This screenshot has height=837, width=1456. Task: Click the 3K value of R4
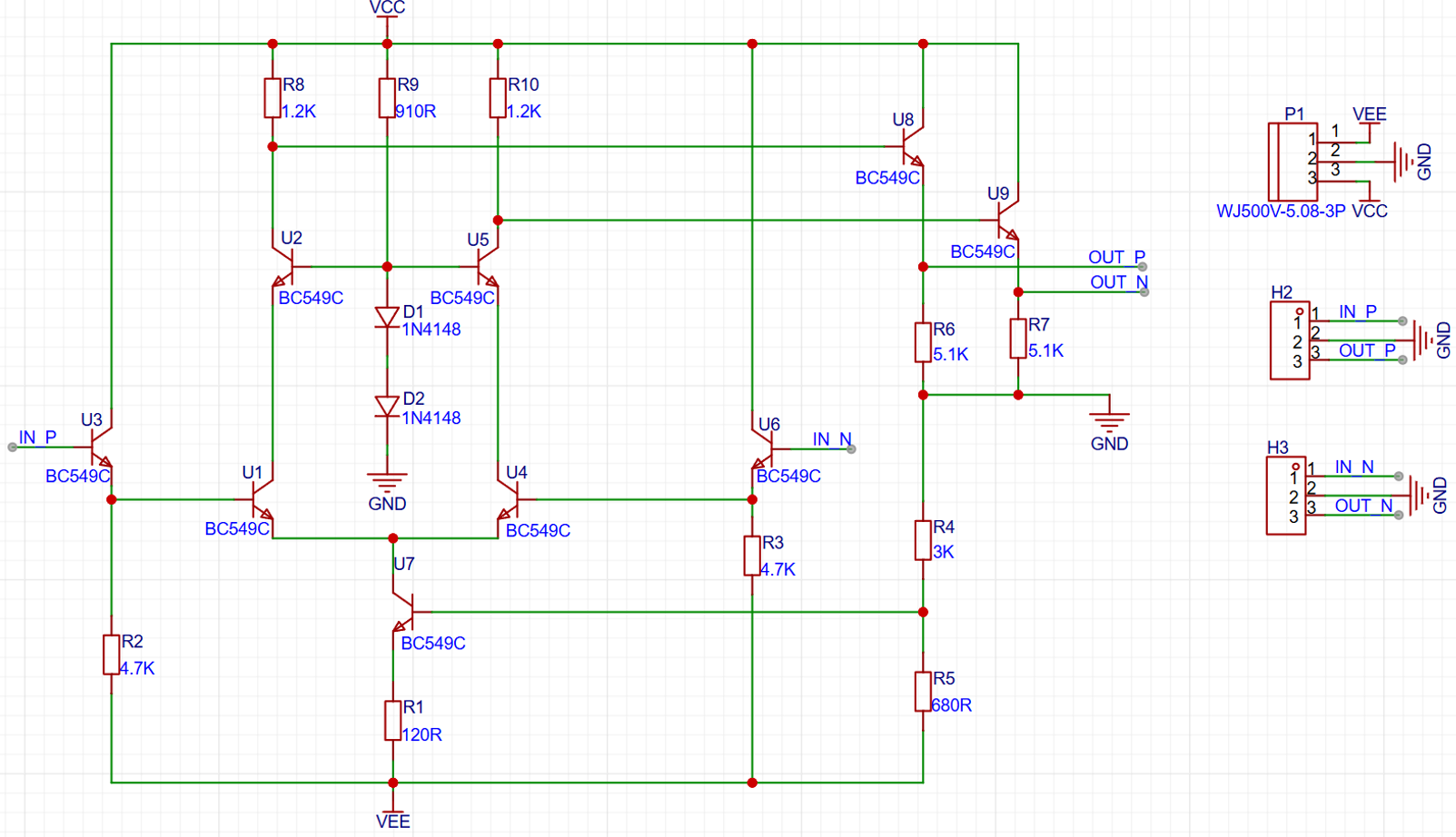click(x=944, y=552)
